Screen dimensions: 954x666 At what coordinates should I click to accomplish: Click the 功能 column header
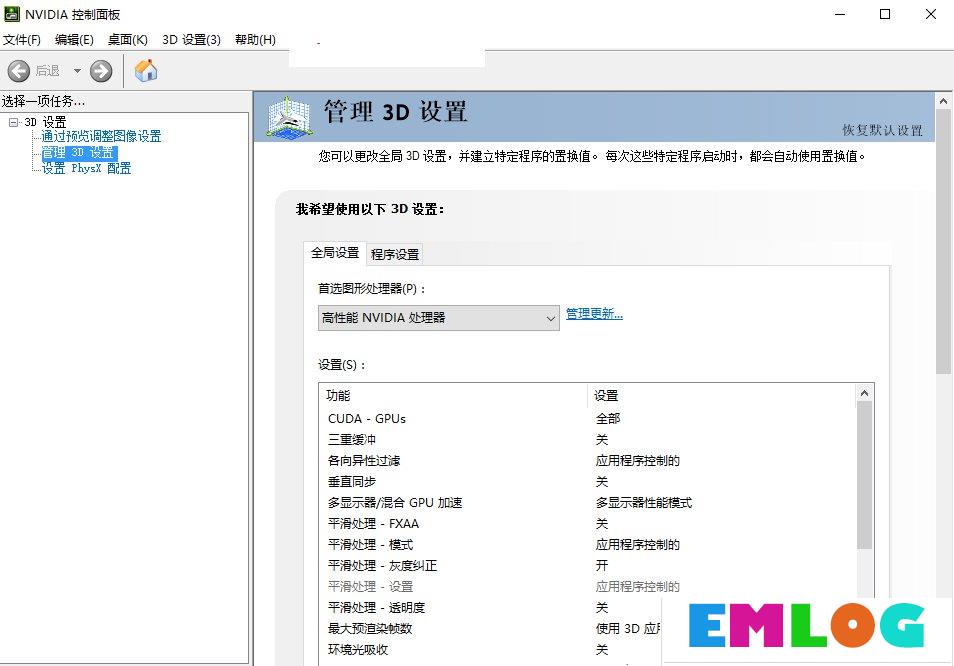click(x=453, y=395)
